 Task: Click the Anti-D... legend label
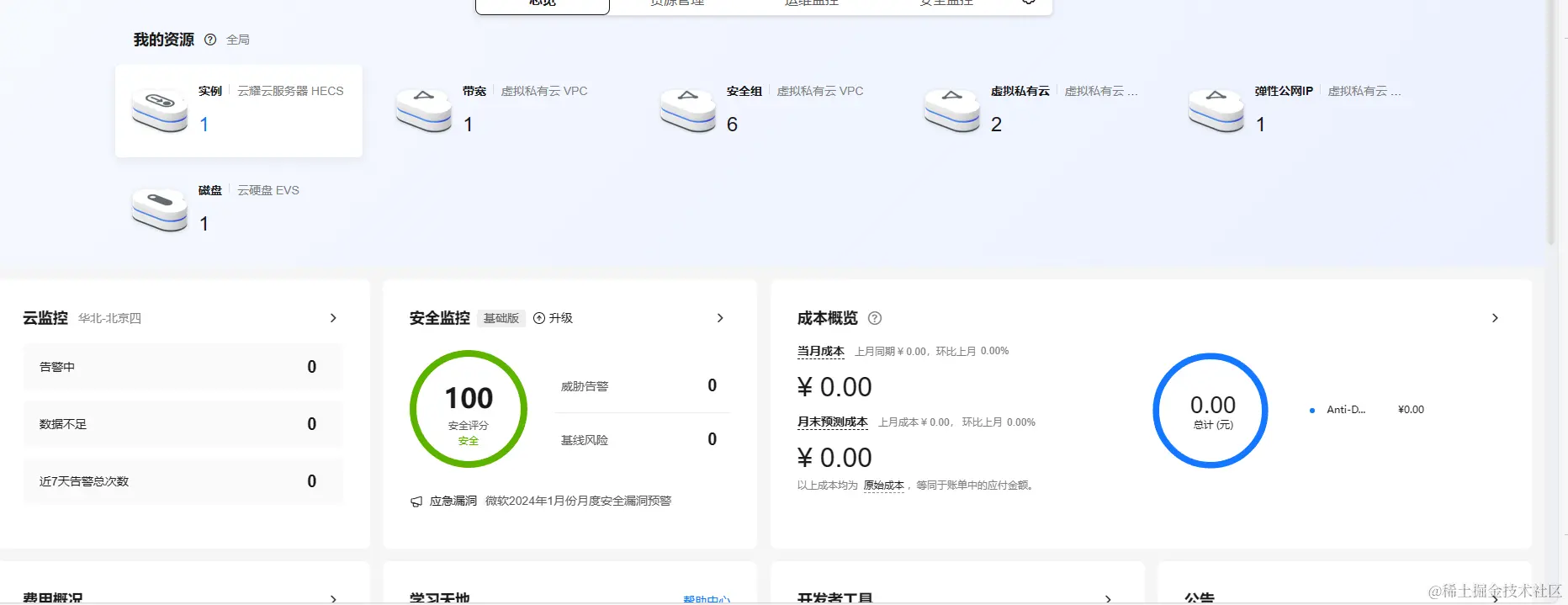click(1346, 410)
